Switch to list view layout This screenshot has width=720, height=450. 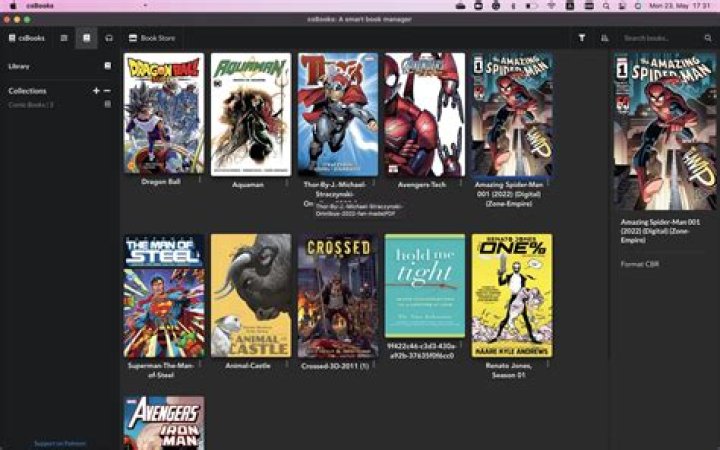pyautogui.click(x=64, y=38)
